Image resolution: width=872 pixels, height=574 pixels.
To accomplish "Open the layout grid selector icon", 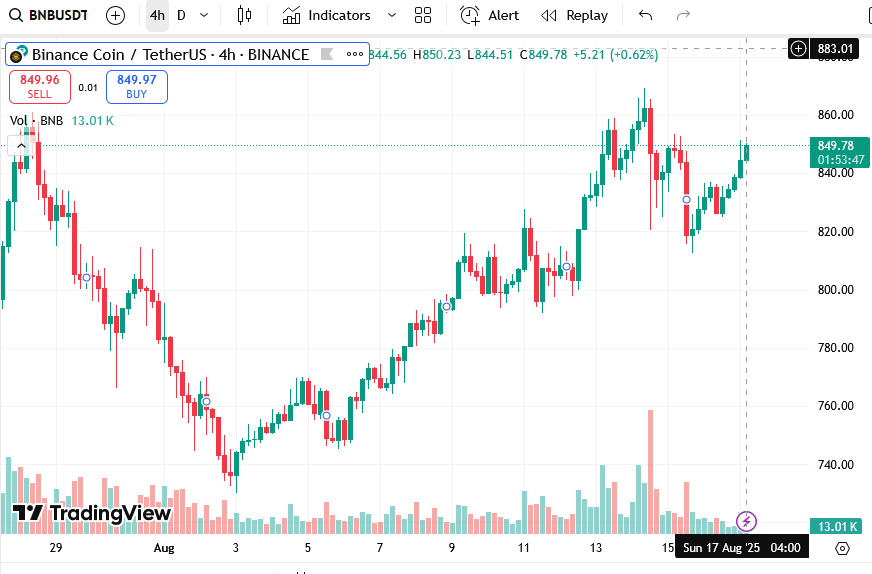I will click(423, 15).
